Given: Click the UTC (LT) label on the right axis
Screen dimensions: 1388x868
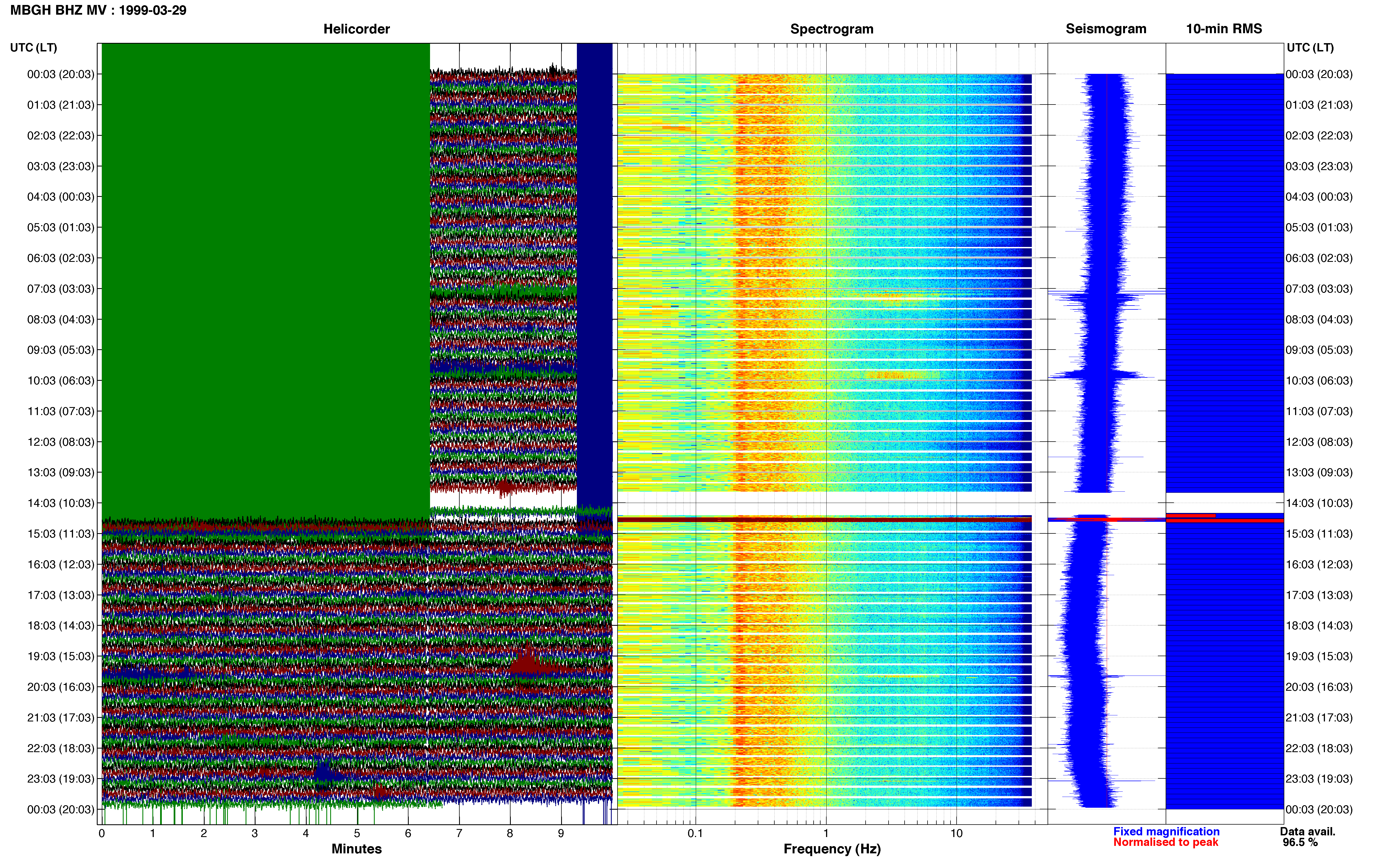Looking at the screenshot, I should [x=1310, y=48].
